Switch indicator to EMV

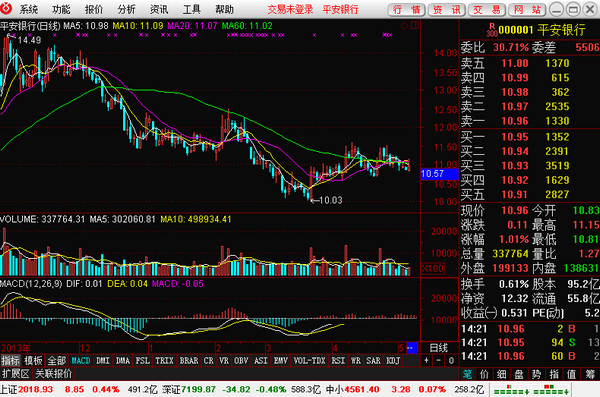[x=281, y=361]
